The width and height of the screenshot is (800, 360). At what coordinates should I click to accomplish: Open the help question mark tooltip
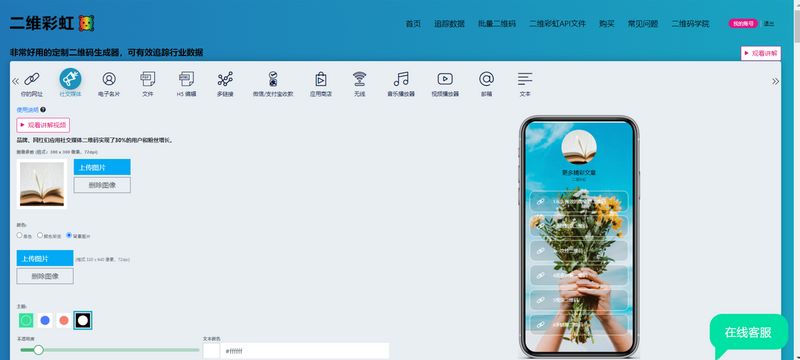click(x=43, y=110)
